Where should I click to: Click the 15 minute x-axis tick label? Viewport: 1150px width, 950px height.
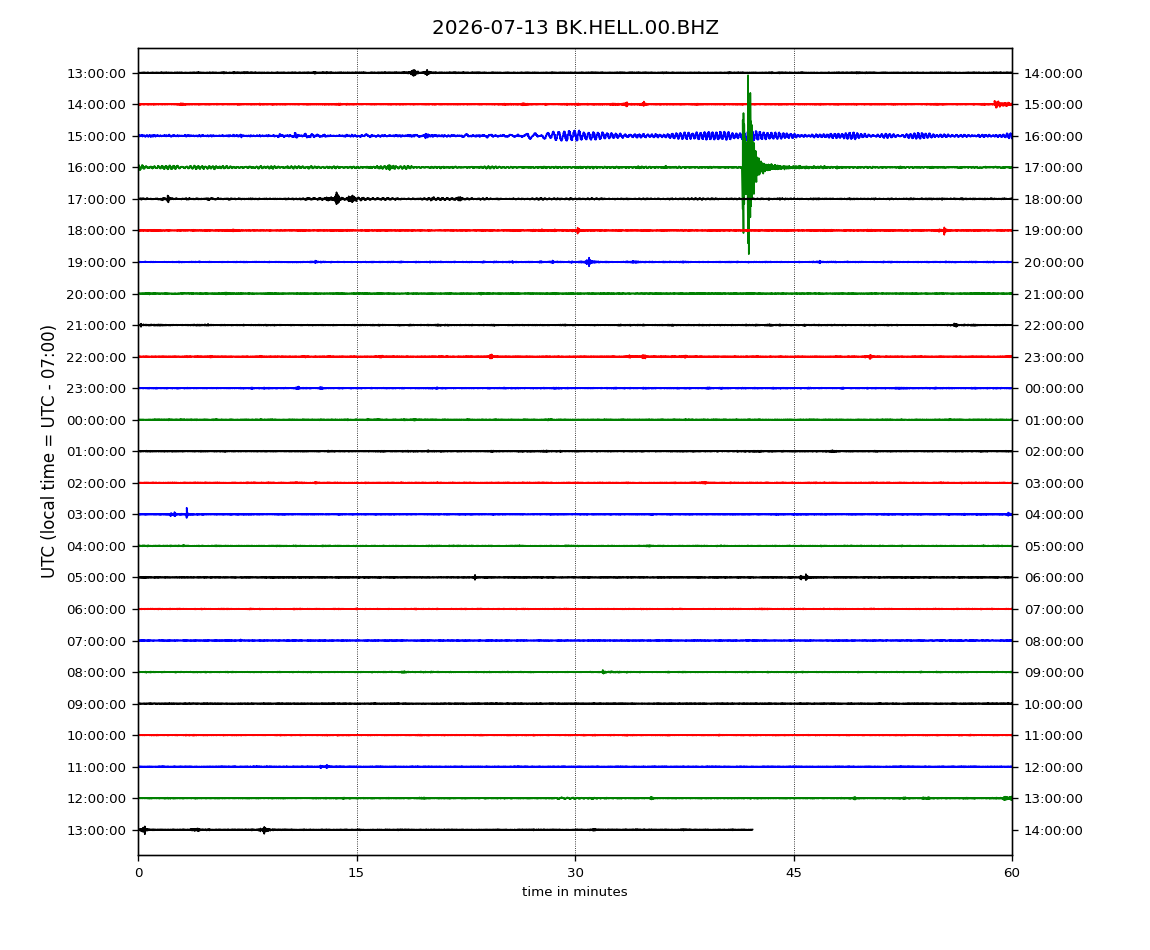click(356, 872)
